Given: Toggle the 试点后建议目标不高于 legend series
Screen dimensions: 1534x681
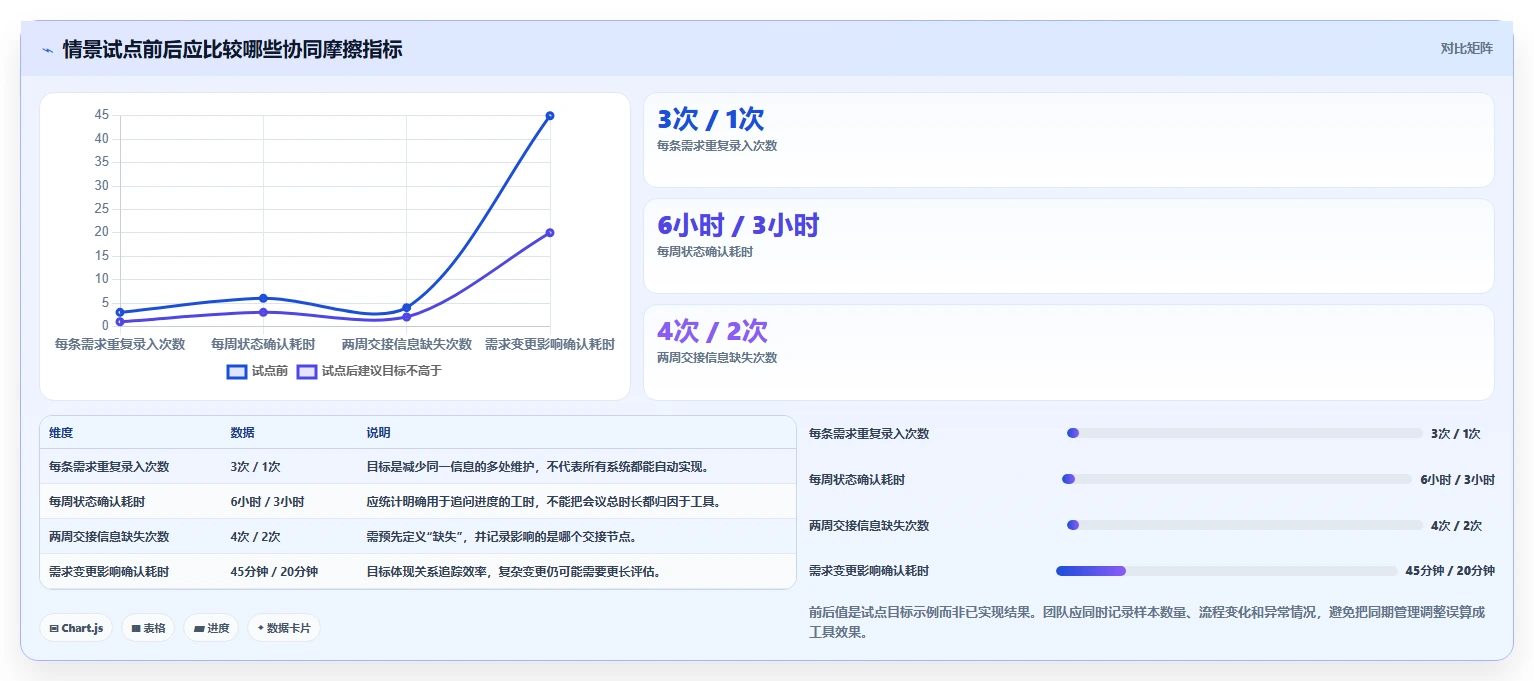Looking at the screenshot, I should pos(369,371).
